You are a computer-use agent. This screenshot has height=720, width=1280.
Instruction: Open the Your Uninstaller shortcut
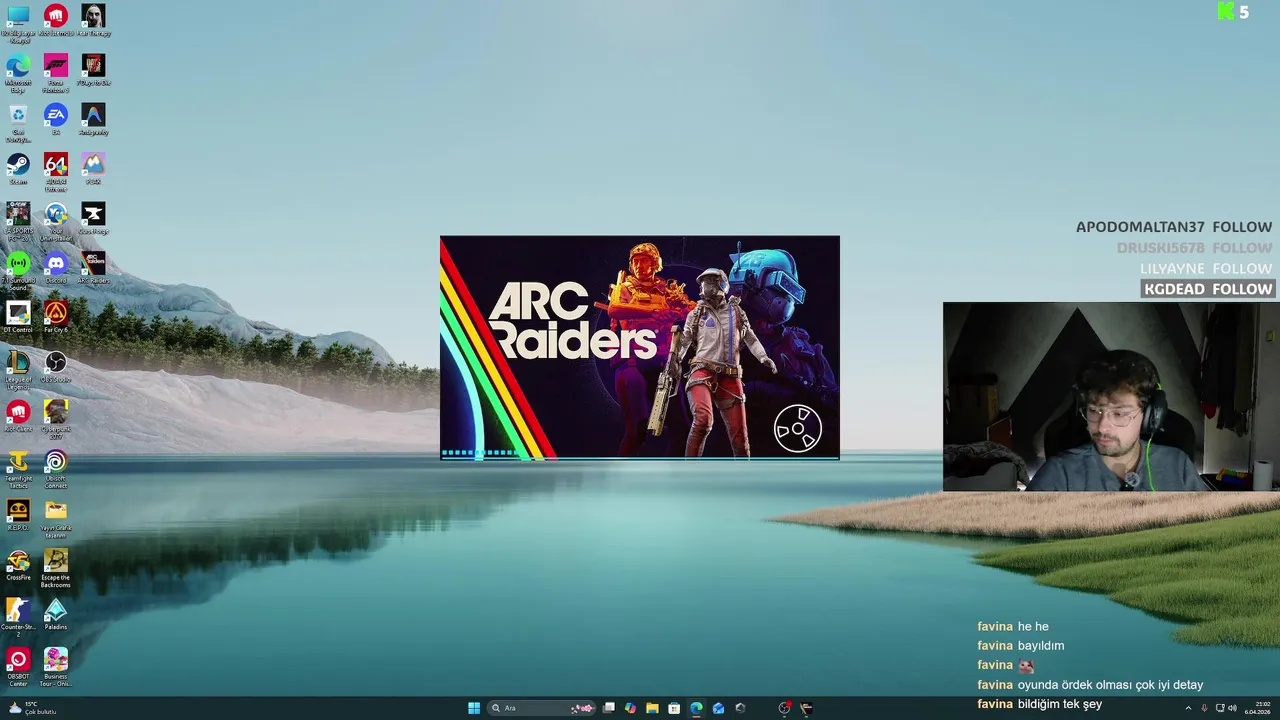(56, 222)
